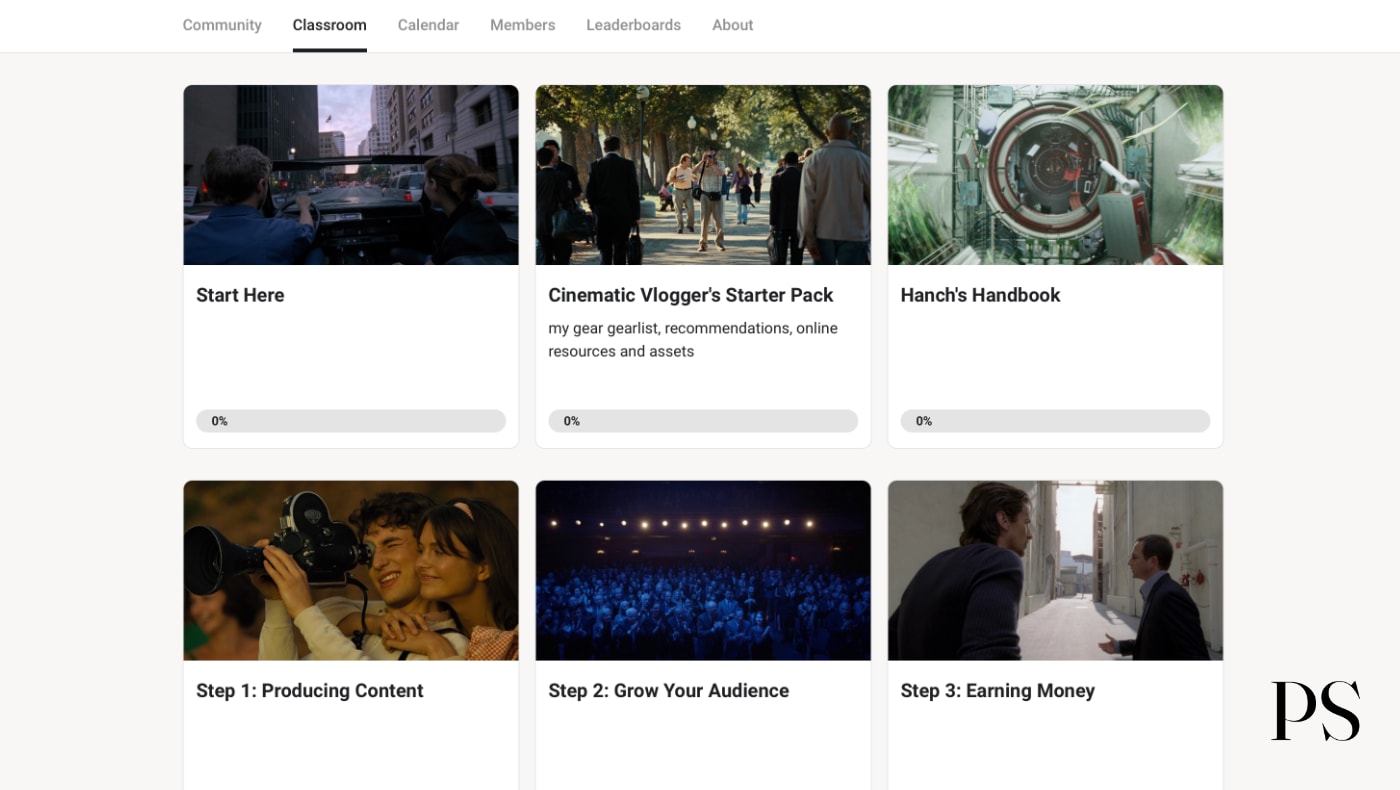Open Cinematic Vlogger's Starter Pack title link

click(690, 295)
